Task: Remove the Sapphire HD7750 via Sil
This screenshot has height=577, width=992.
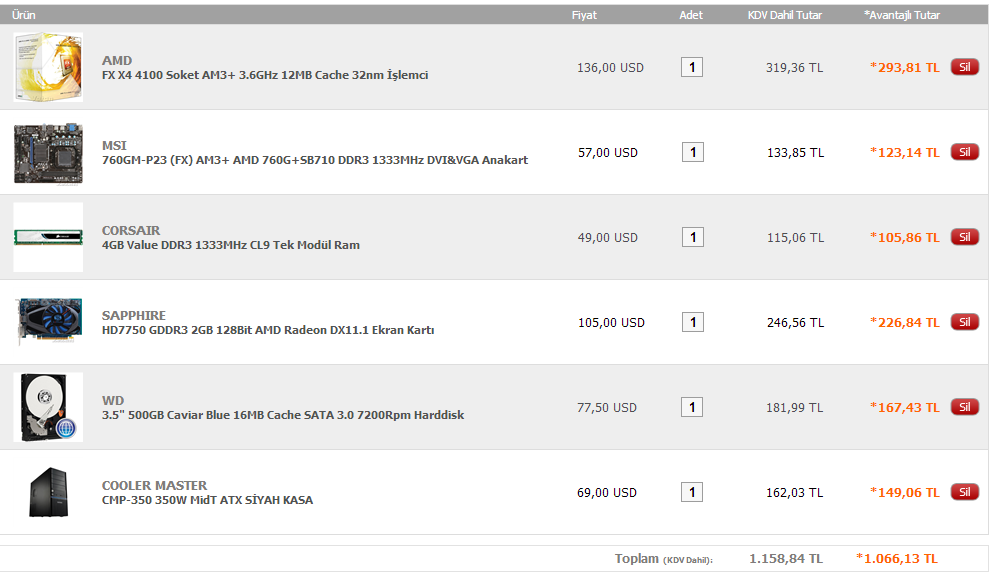Action: pos(964,322)
